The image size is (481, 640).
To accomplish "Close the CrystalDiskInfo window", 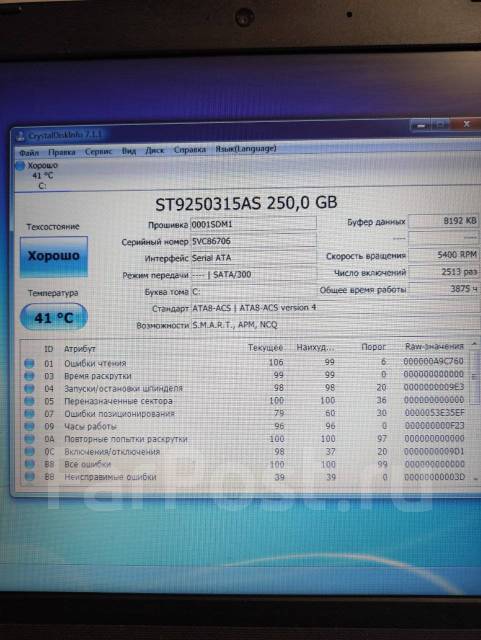I will point(466,124).
